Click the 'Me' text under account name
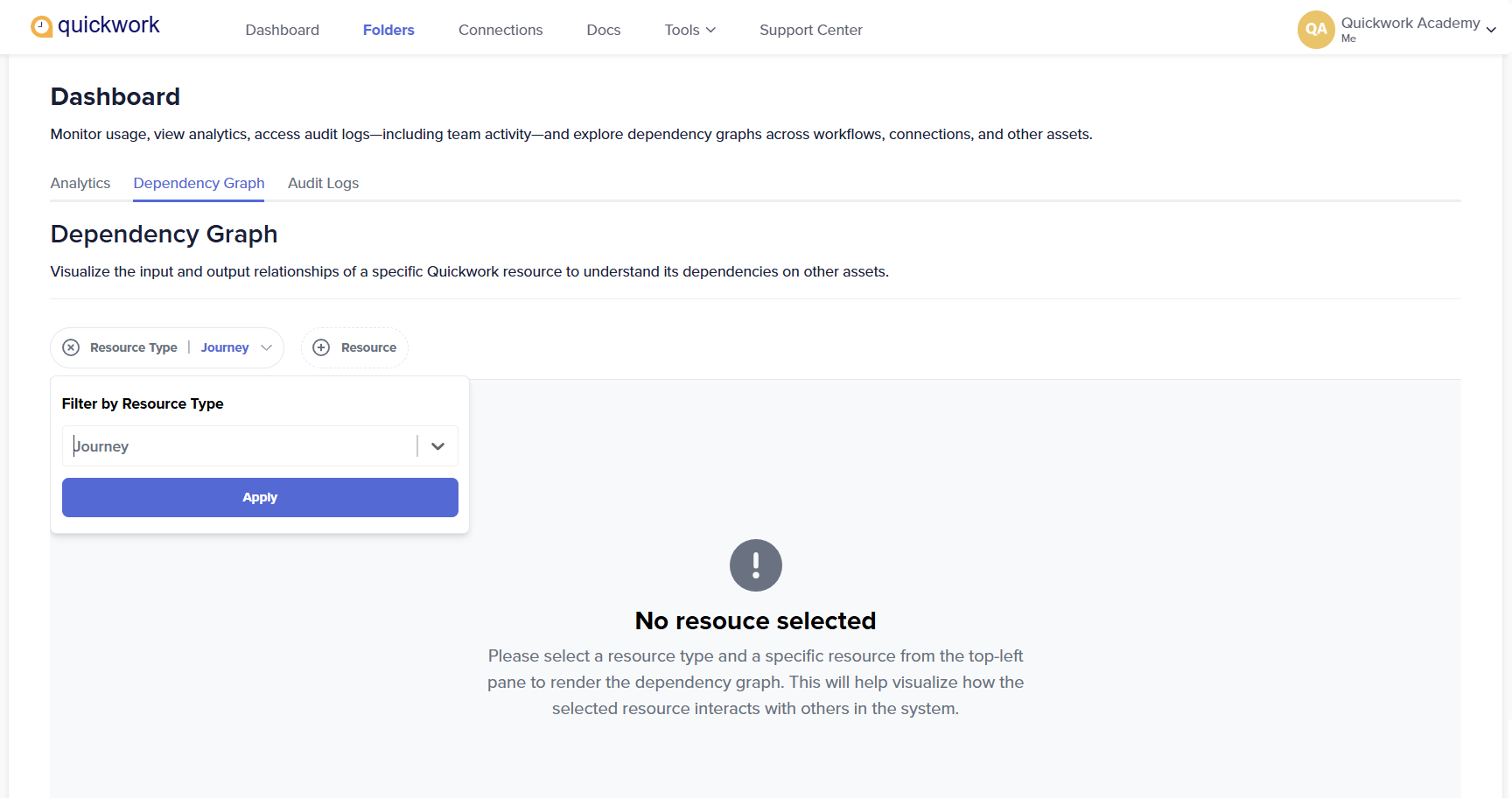 click(1348, 39)
